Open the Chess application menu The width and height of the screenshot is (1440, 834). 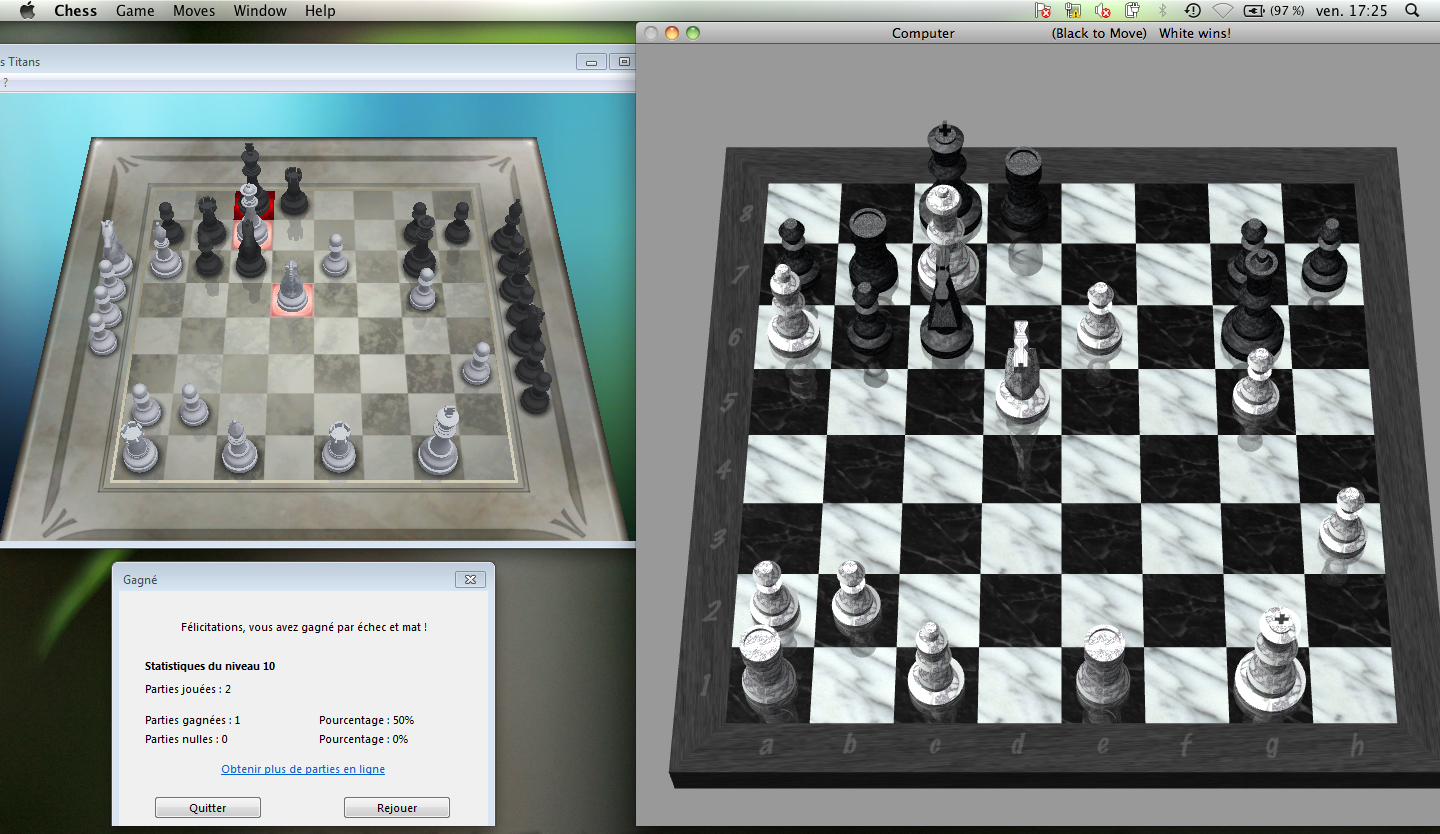[76, 11]
